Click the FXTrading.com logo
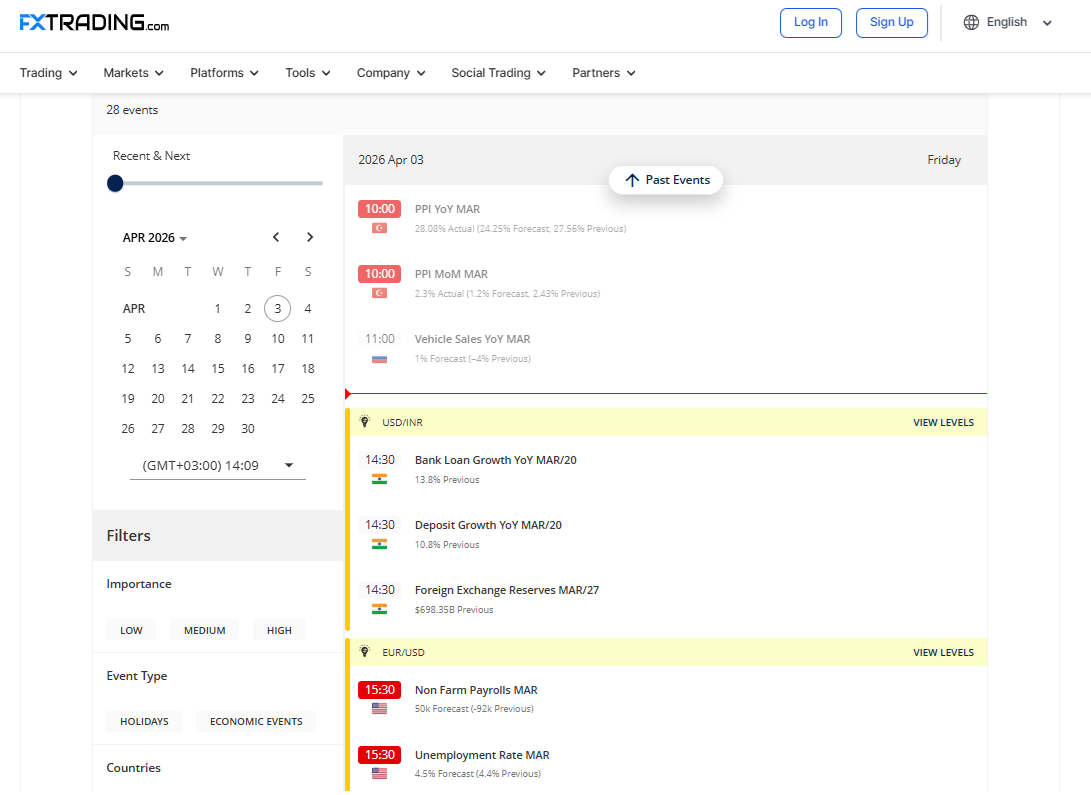Image resolution: width=1091 pixels, height=795 pixels. (x=95, y=23)
